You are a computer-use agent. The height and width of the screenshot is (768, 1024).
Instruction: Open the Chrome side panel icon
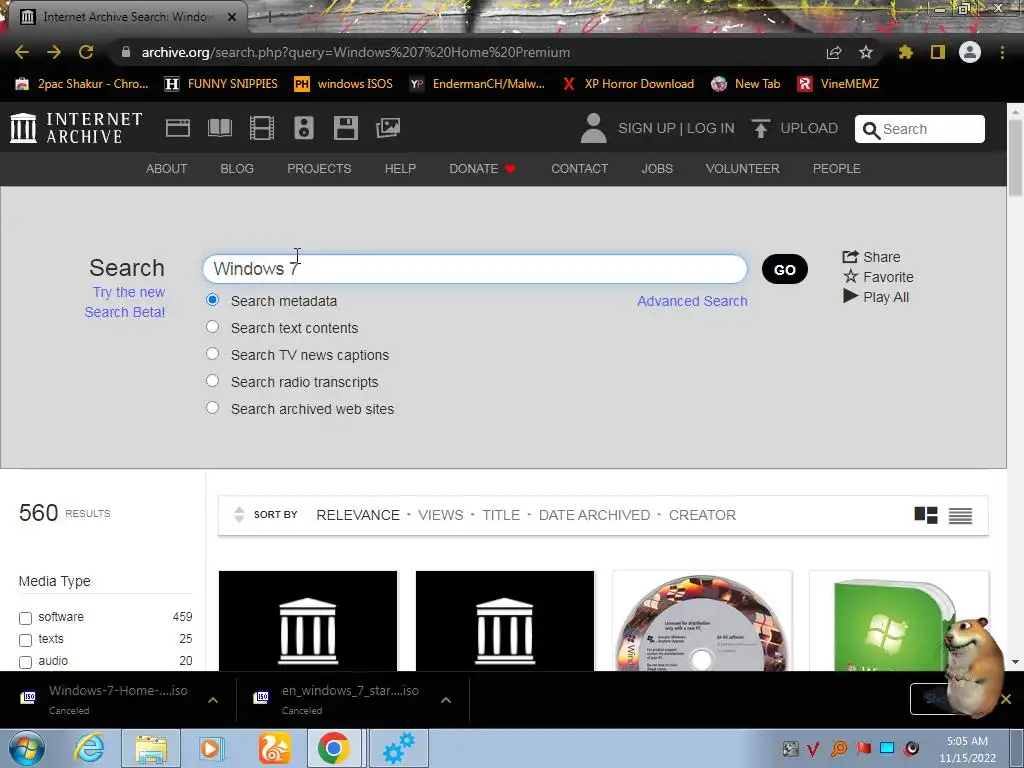tap(938, 52)
